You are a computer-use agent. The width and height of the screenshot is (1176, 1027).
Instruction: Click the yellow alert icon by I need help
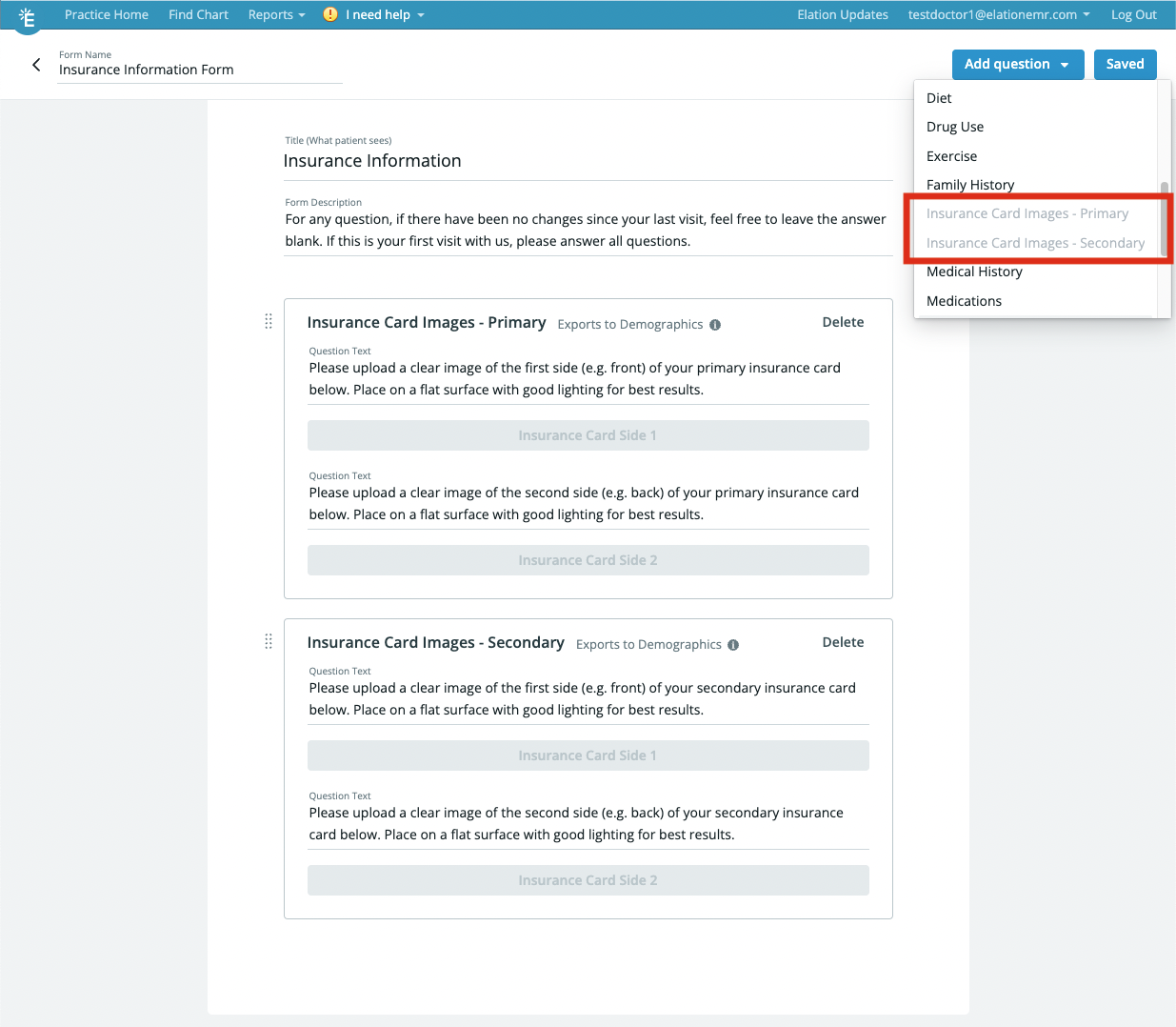click(x=330, y=14)
